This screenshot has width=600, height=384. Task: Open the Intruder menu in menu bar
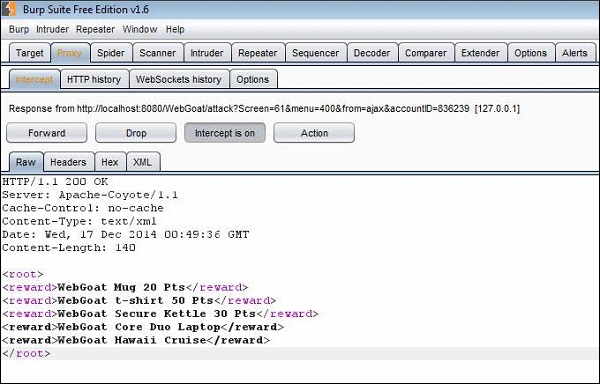pos(52,29)
